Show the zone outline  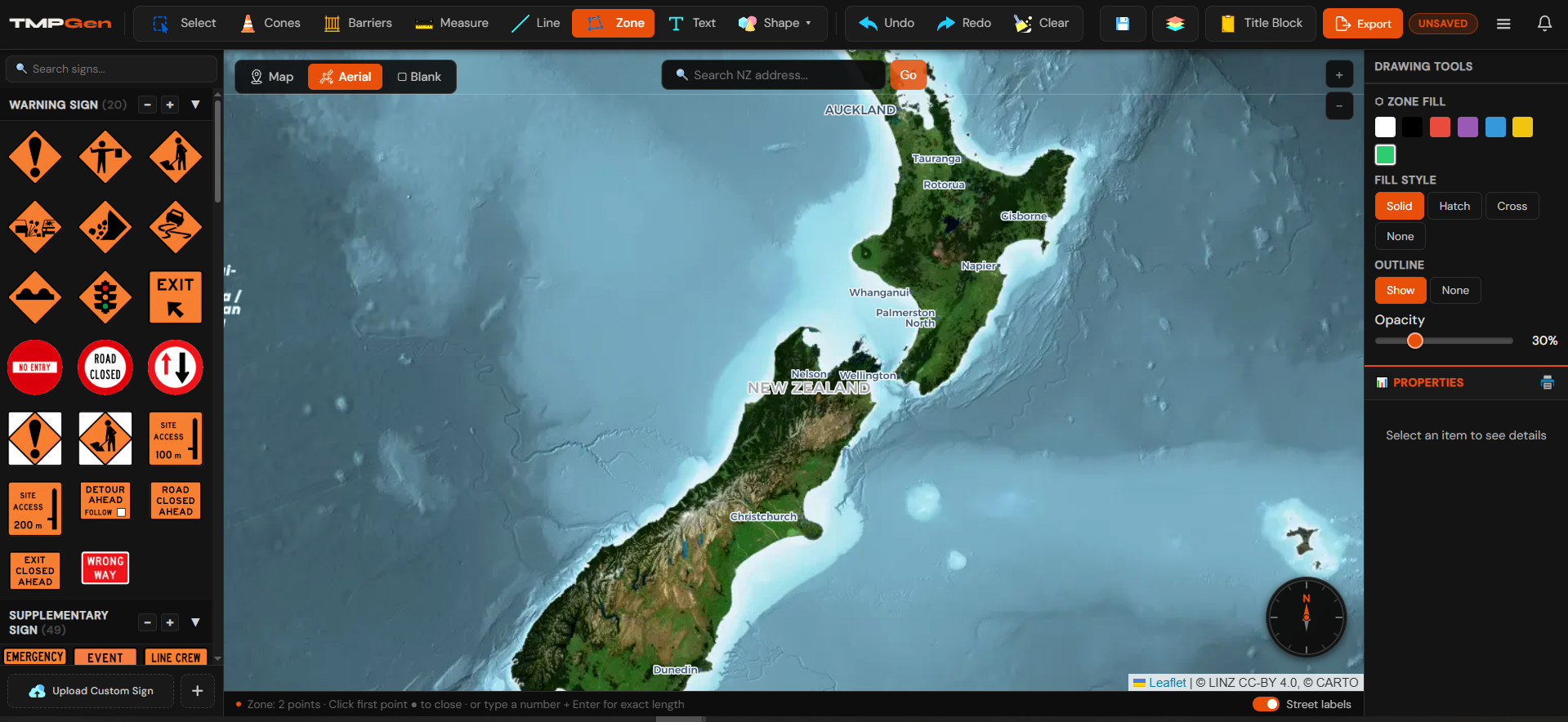point(1400,291)
